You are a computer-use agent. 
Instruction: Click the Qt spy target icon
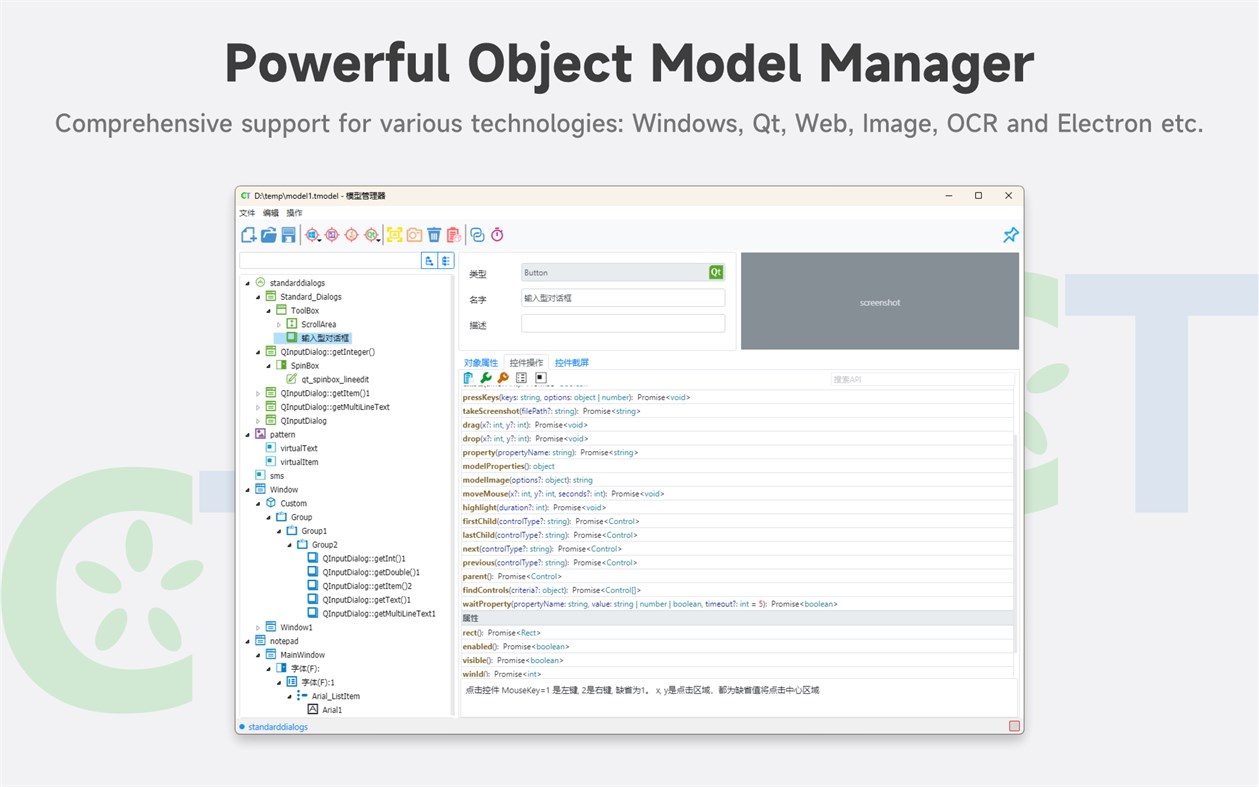coord(371,235)
